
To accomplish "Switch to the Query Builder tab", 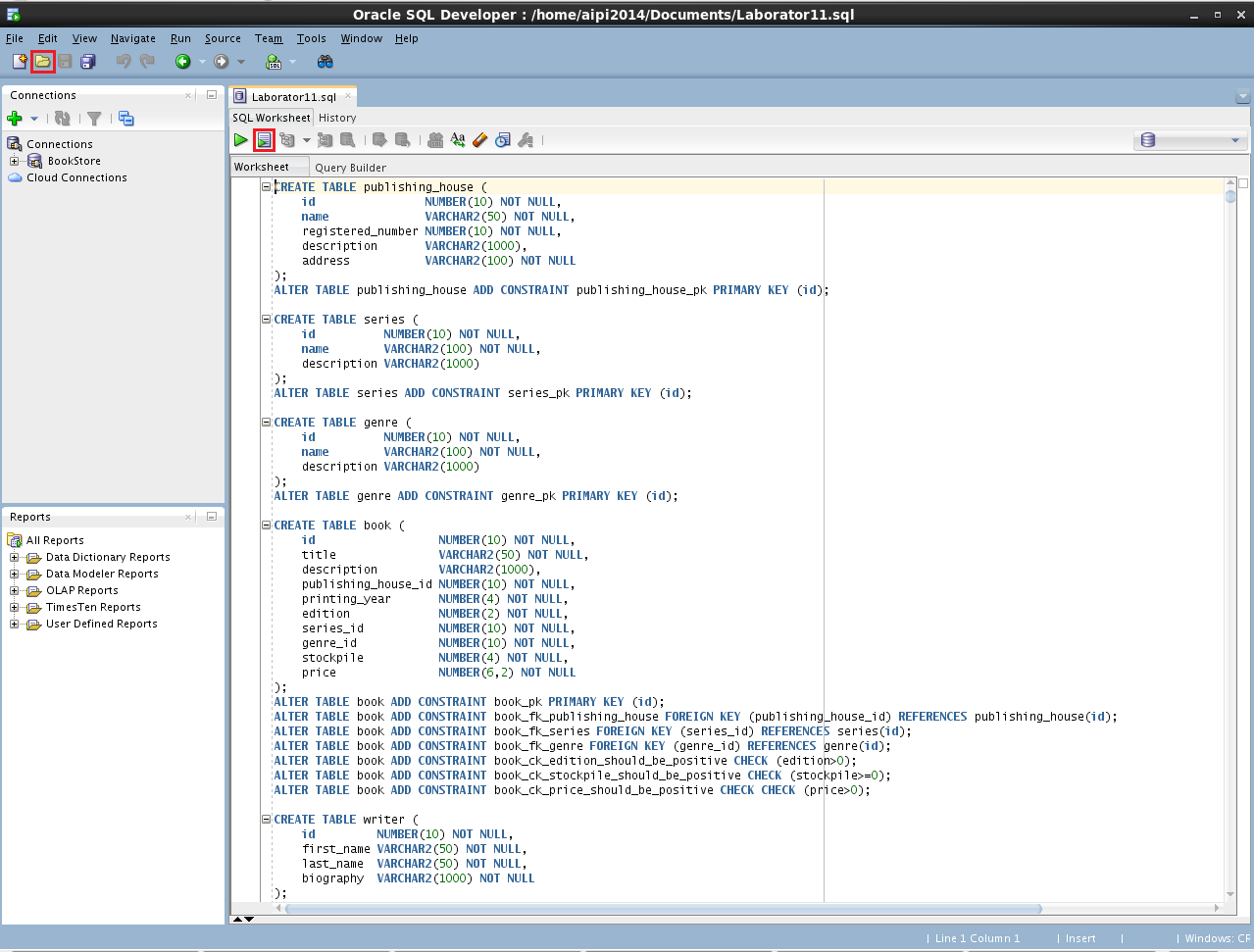I will [350, 168].
